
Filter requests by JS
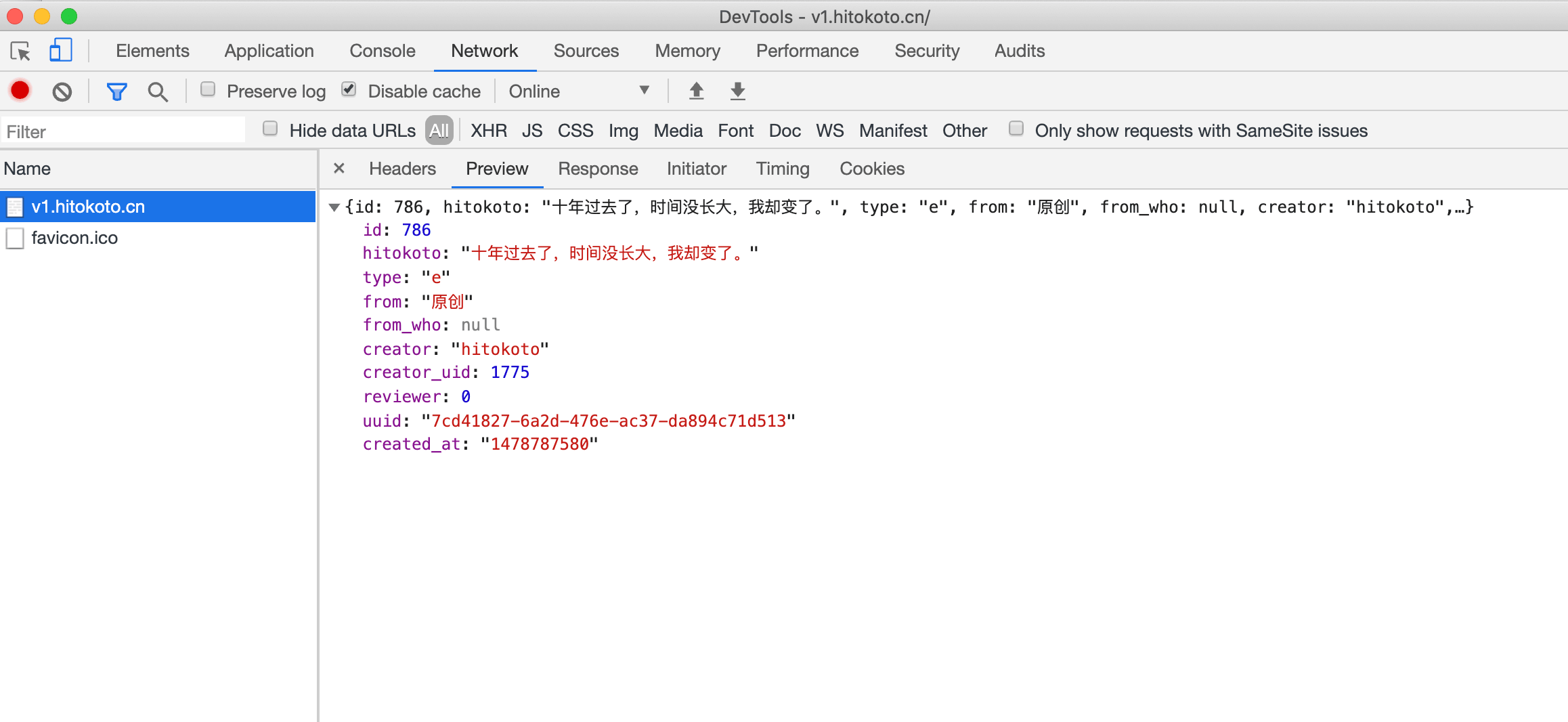[x=531, y=130]
